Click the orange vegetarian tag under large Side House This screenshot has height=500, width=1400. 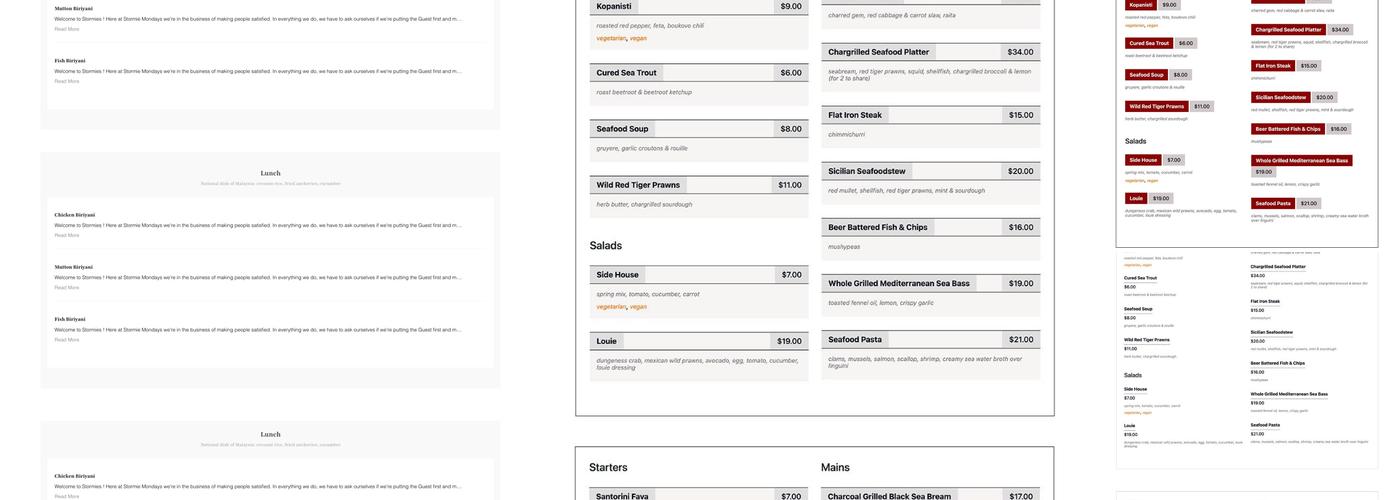pyautogui.click(x=611, y=307)
